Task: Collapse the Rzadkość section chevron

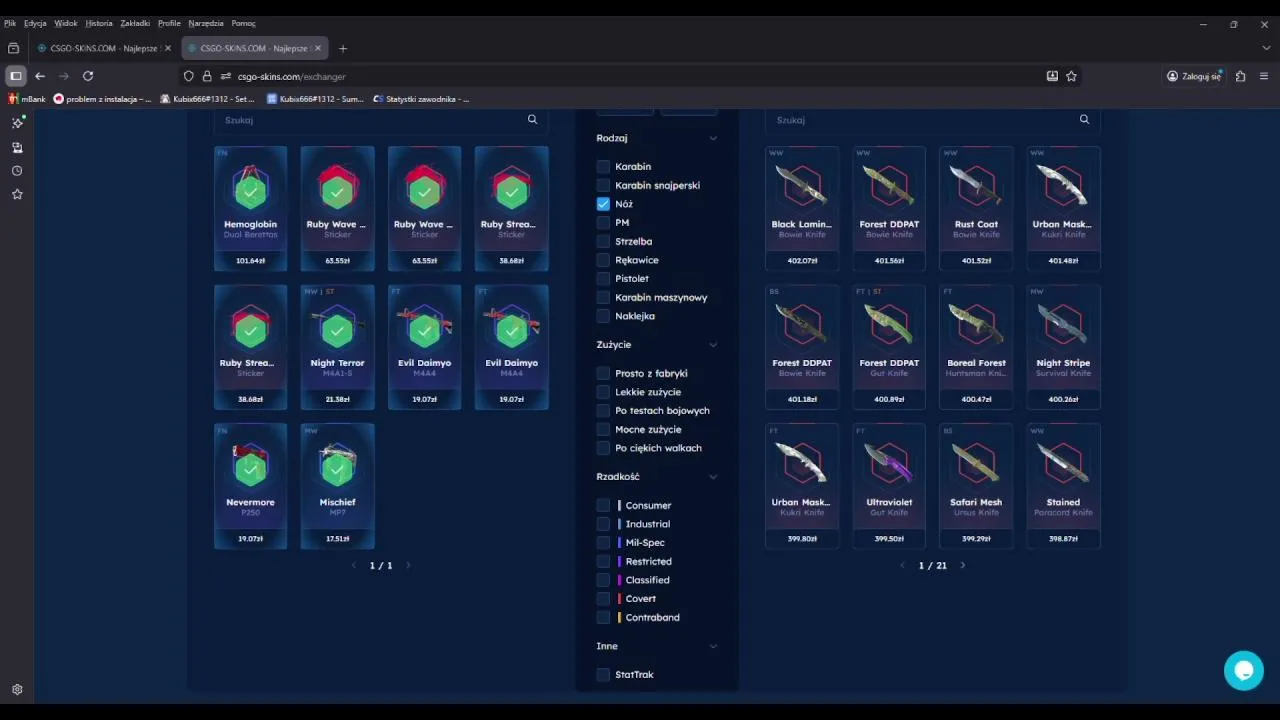Action: coord(713,477)
